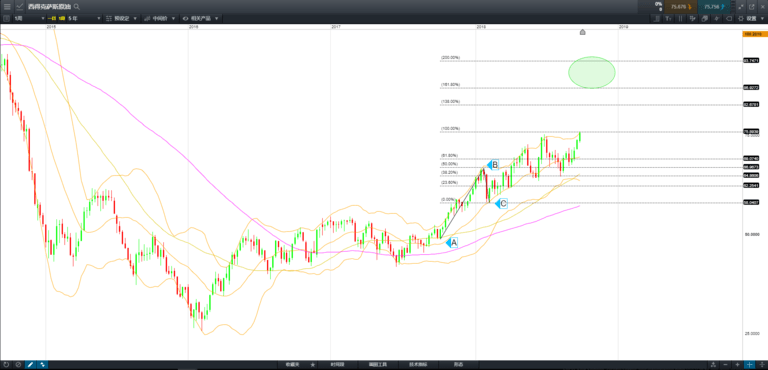Close the chart panel with X
Viewport: 768px width, 370px height.
point(763,7)
